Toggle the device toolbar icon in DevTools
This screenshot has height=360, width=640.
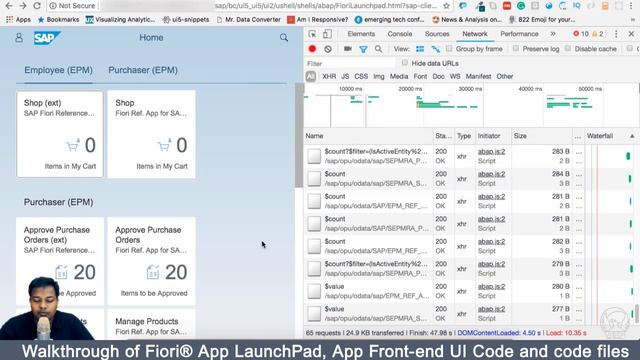[327, 34]
